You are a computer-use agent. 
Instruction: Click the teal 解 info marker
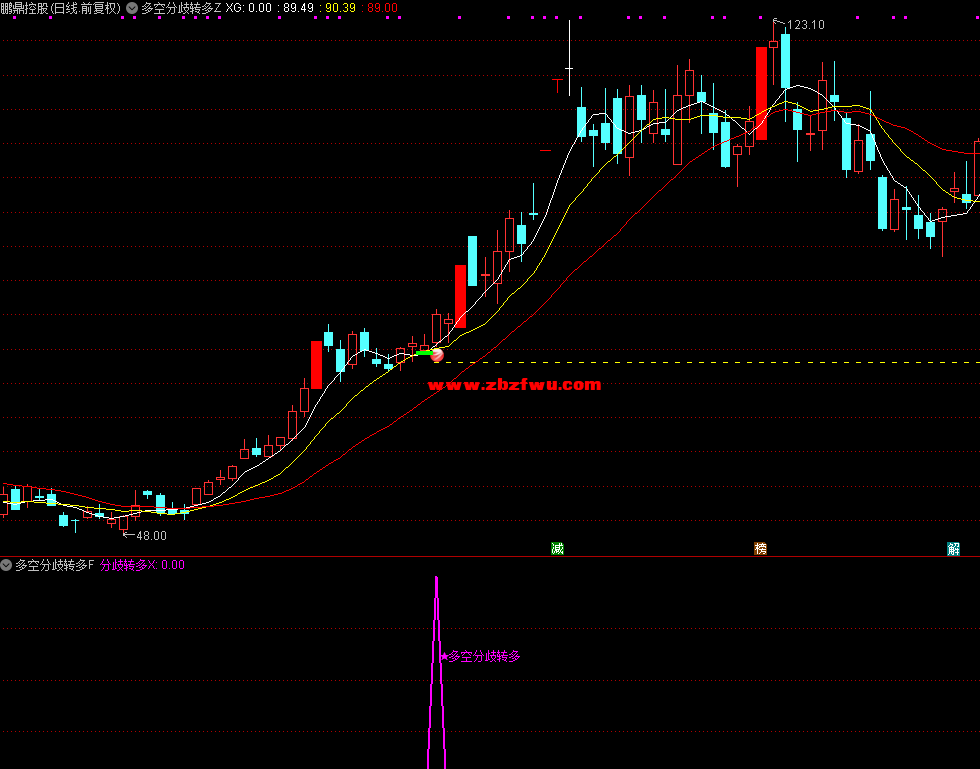click(953, 548)
